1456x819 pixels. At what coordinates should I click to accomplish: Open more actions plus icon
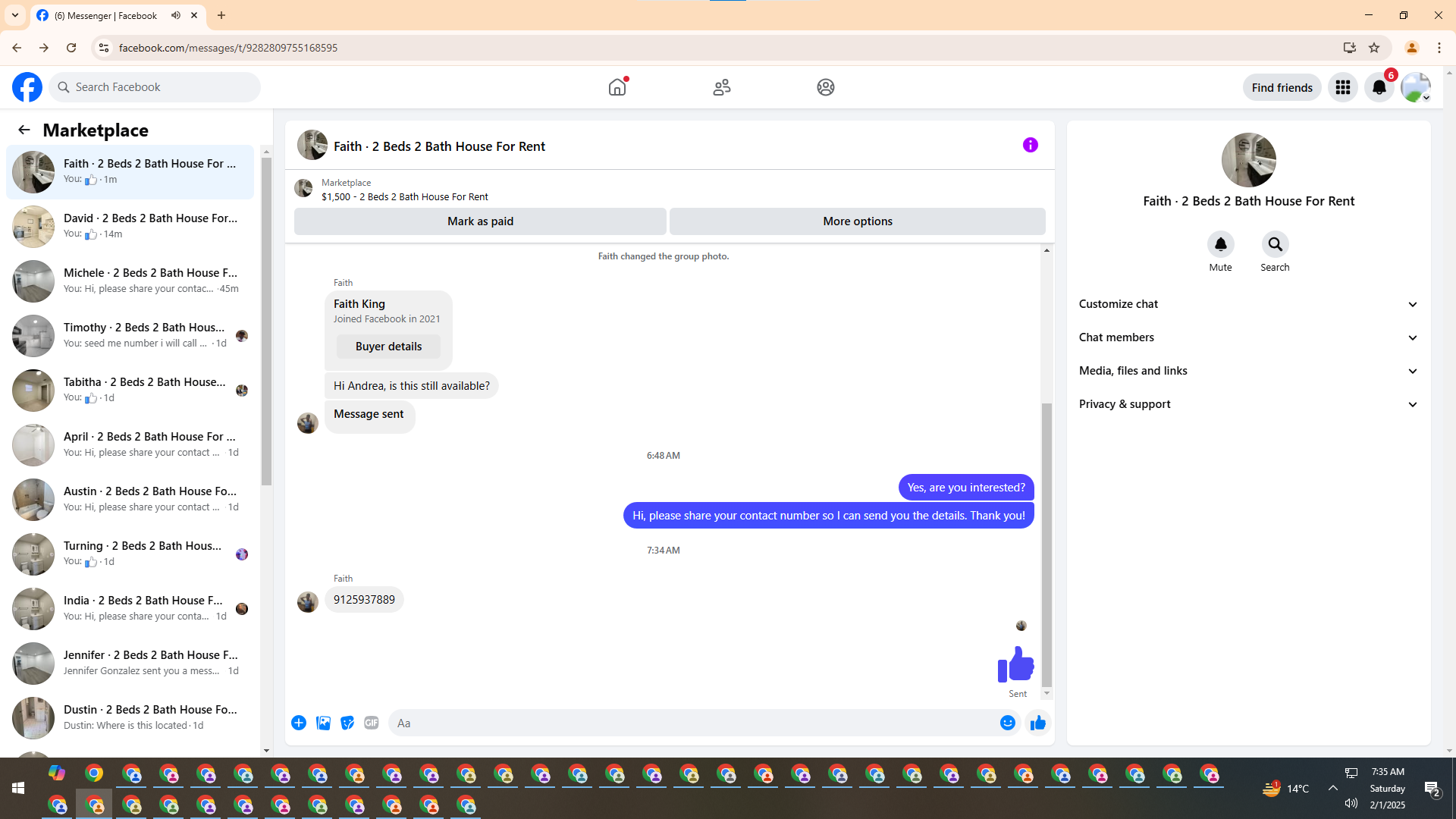[x=299, y=723]
